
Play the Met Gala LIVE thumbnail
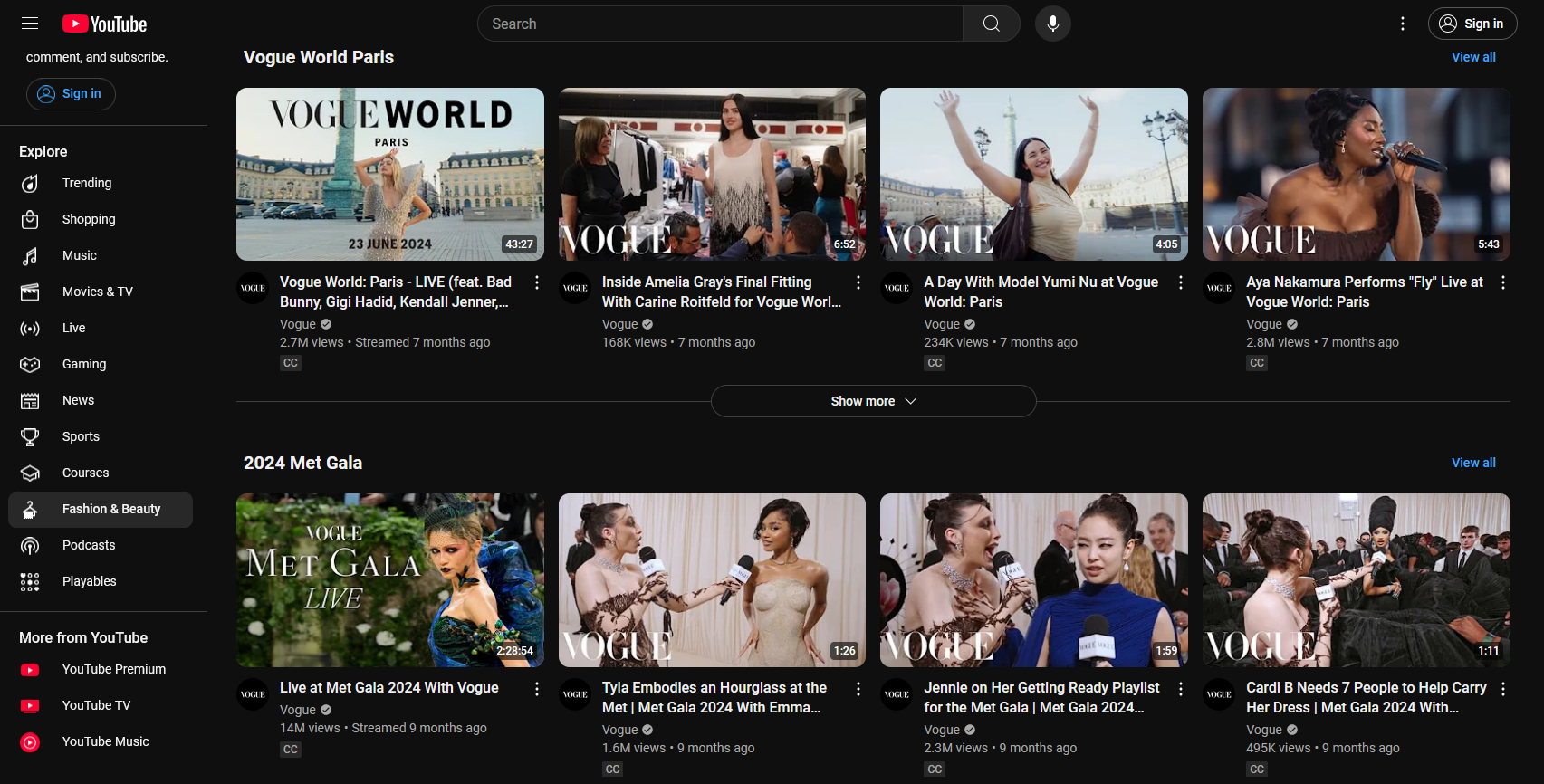pos(390,580)
